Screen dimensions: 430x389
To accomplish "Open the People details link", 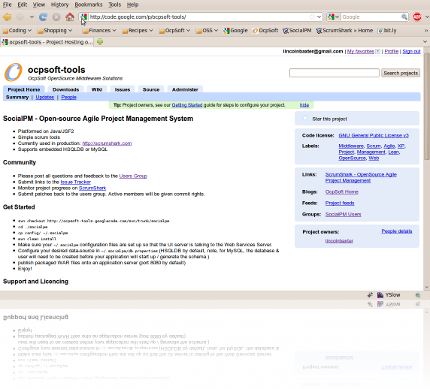I will [x=397, y=231].
